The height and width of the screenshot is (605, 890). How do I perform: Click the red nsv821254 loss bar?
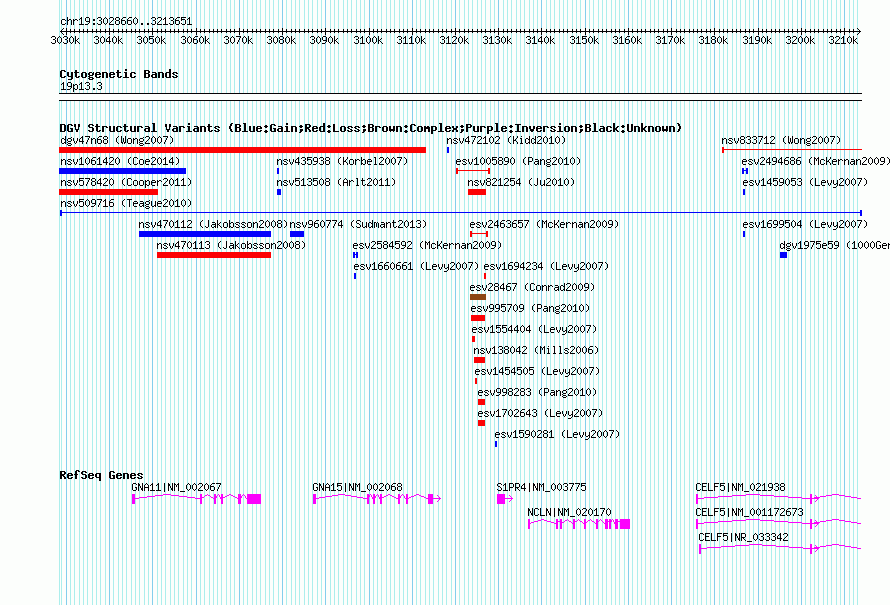(477, 192)
